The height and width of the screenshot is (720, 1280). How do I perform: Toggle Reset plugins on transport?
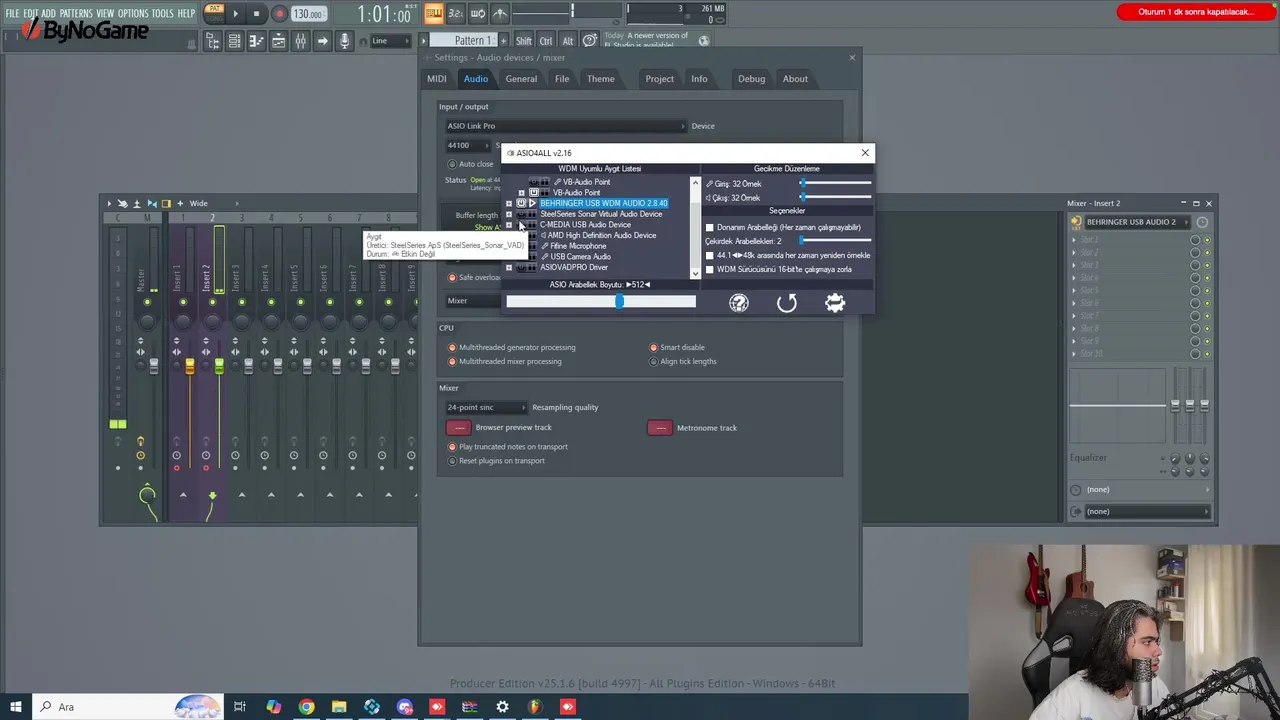(452, 461)
